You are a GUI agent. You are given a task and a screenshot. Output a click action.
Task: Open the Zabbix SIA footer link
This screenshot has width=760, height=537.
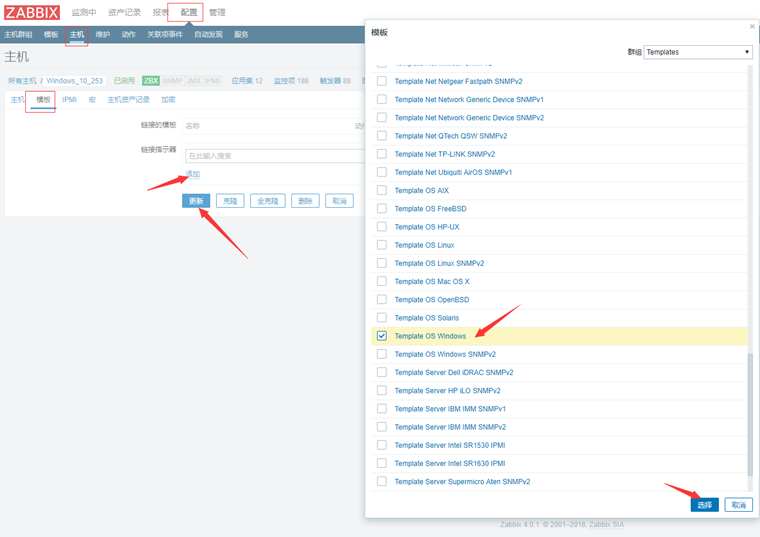tap(606, 524)
